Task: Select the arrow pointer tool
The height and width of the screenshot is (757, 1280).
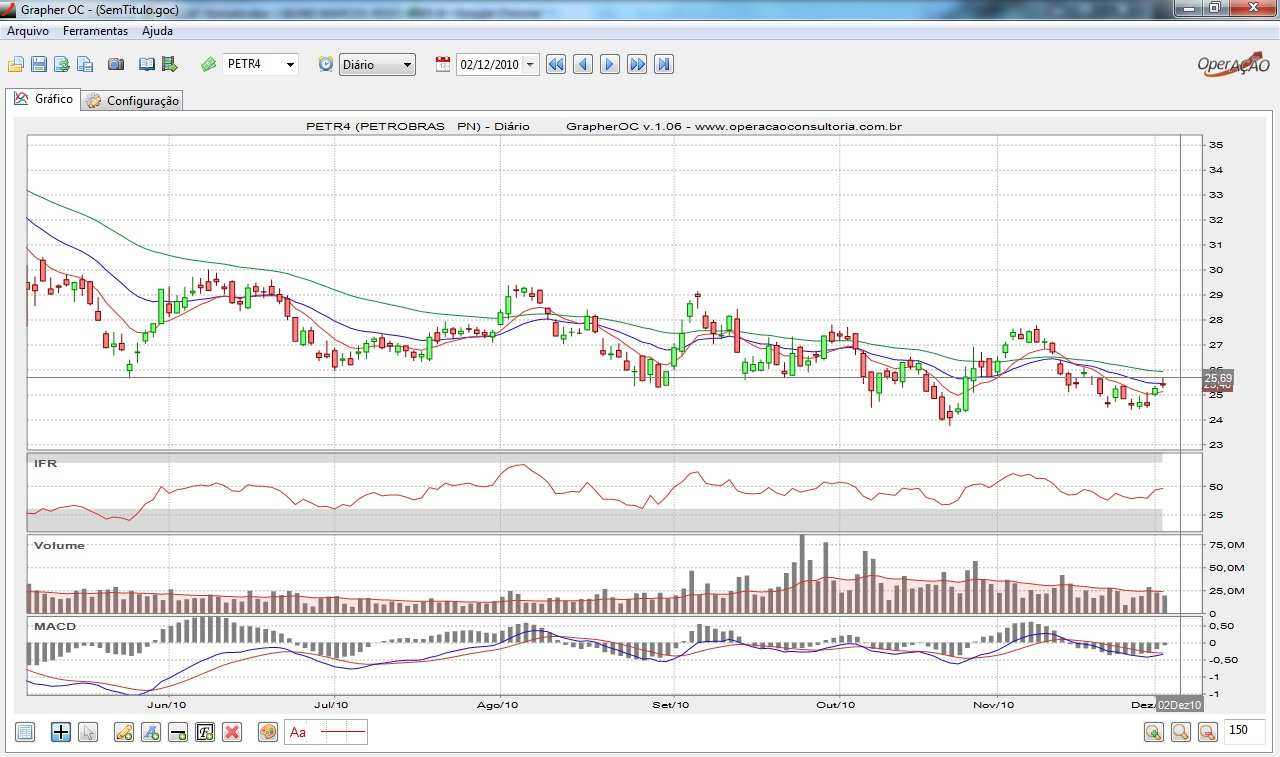Action: pos(88,732)
